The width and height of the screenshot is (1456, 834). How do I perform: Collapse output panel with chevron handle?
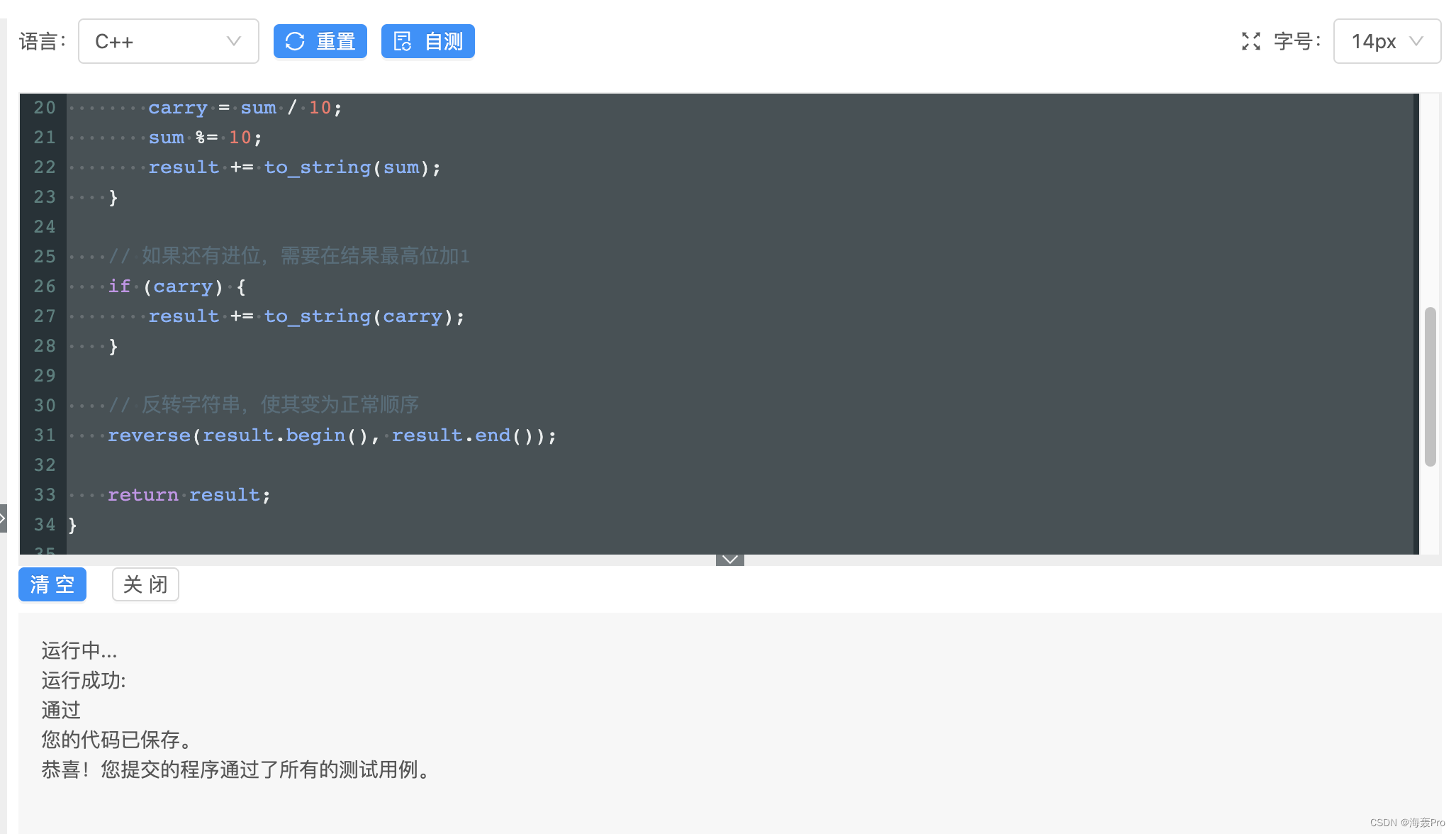[729, 560]
